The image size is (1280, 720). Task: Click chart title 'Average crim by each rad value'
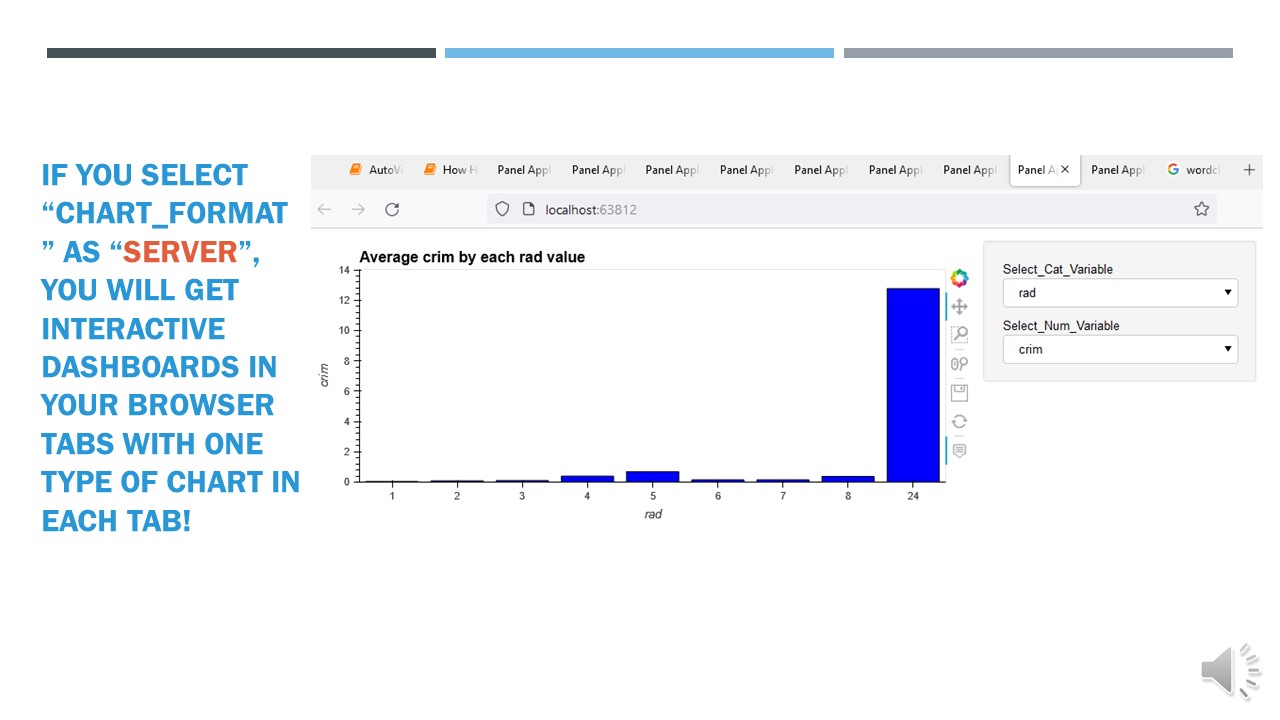472,257
